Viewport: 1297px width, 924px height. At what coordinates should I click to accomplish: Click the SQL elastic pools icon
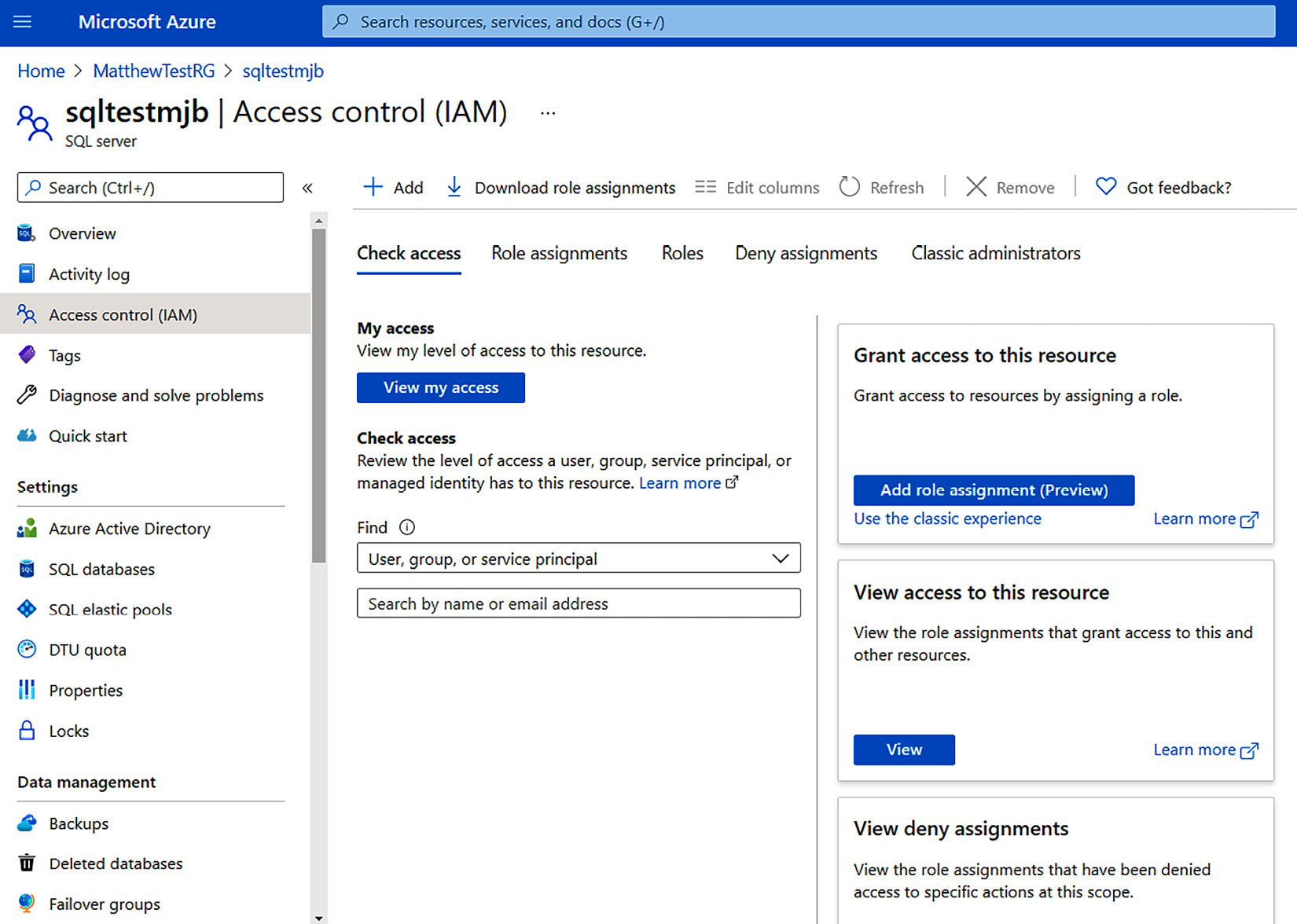[26, 609]
